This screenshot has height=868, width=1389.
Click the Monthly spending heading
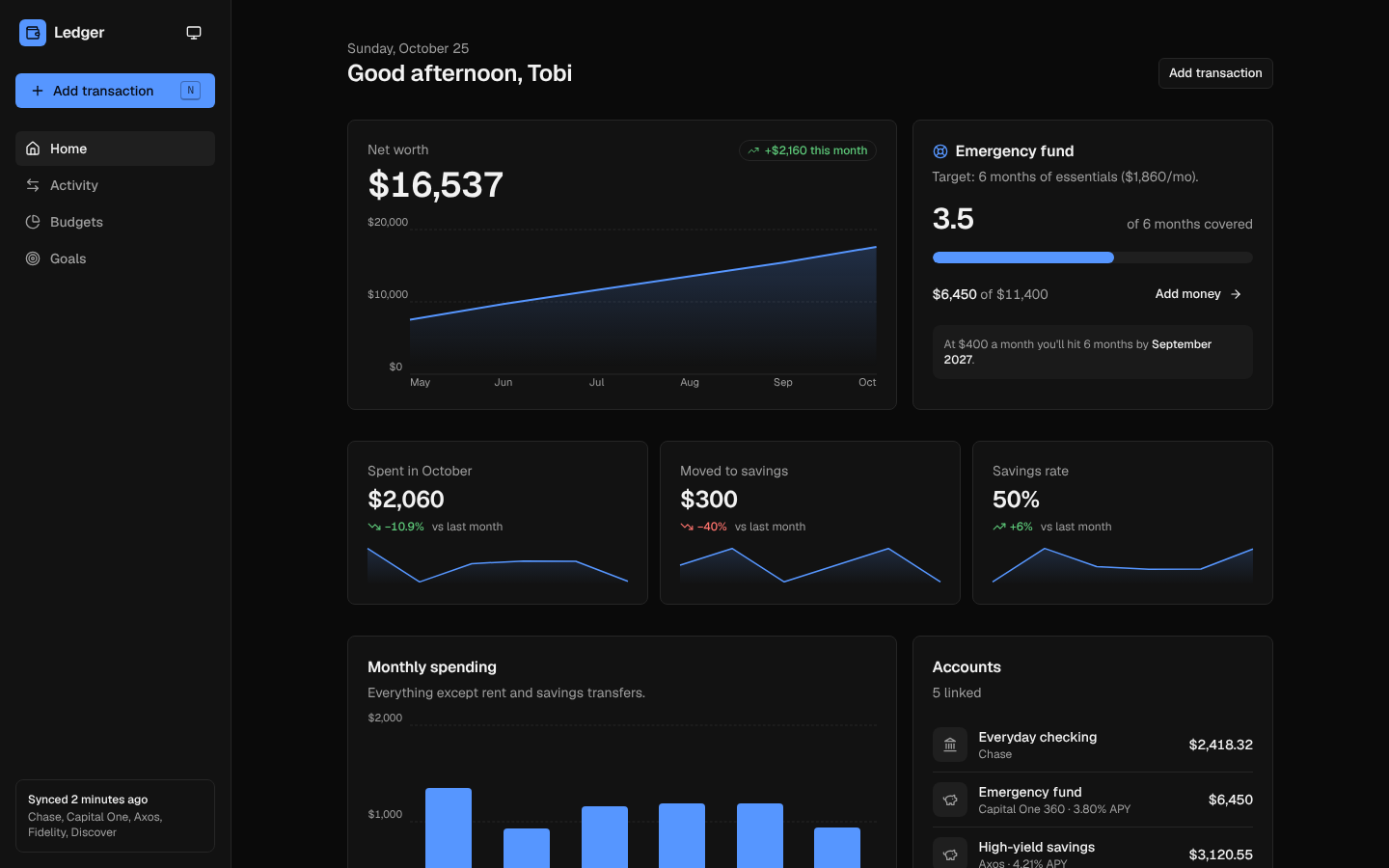point(432,667)
